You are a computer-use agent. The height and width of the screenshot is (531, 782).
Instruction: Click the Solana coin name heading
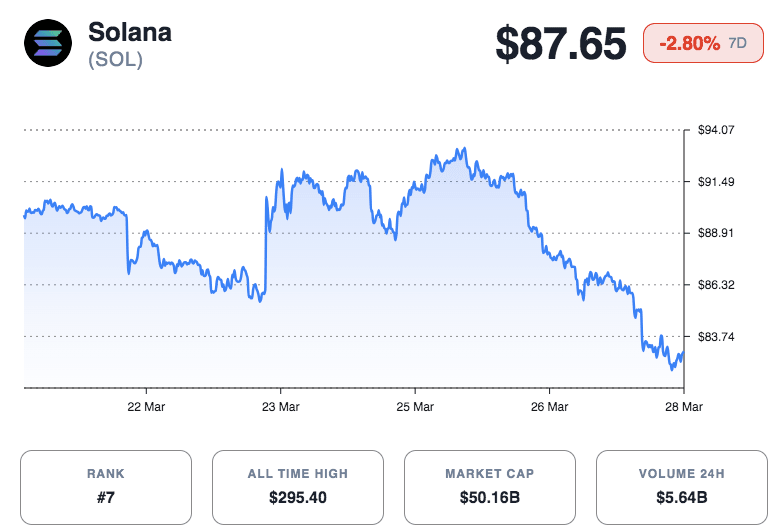(130, 32)
